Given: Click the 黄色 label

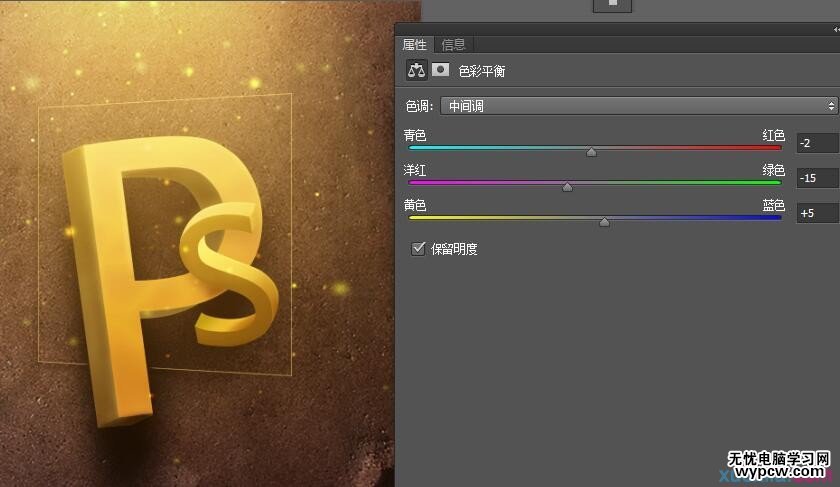Looking at the screenshot, I should (x=415, y=205).
